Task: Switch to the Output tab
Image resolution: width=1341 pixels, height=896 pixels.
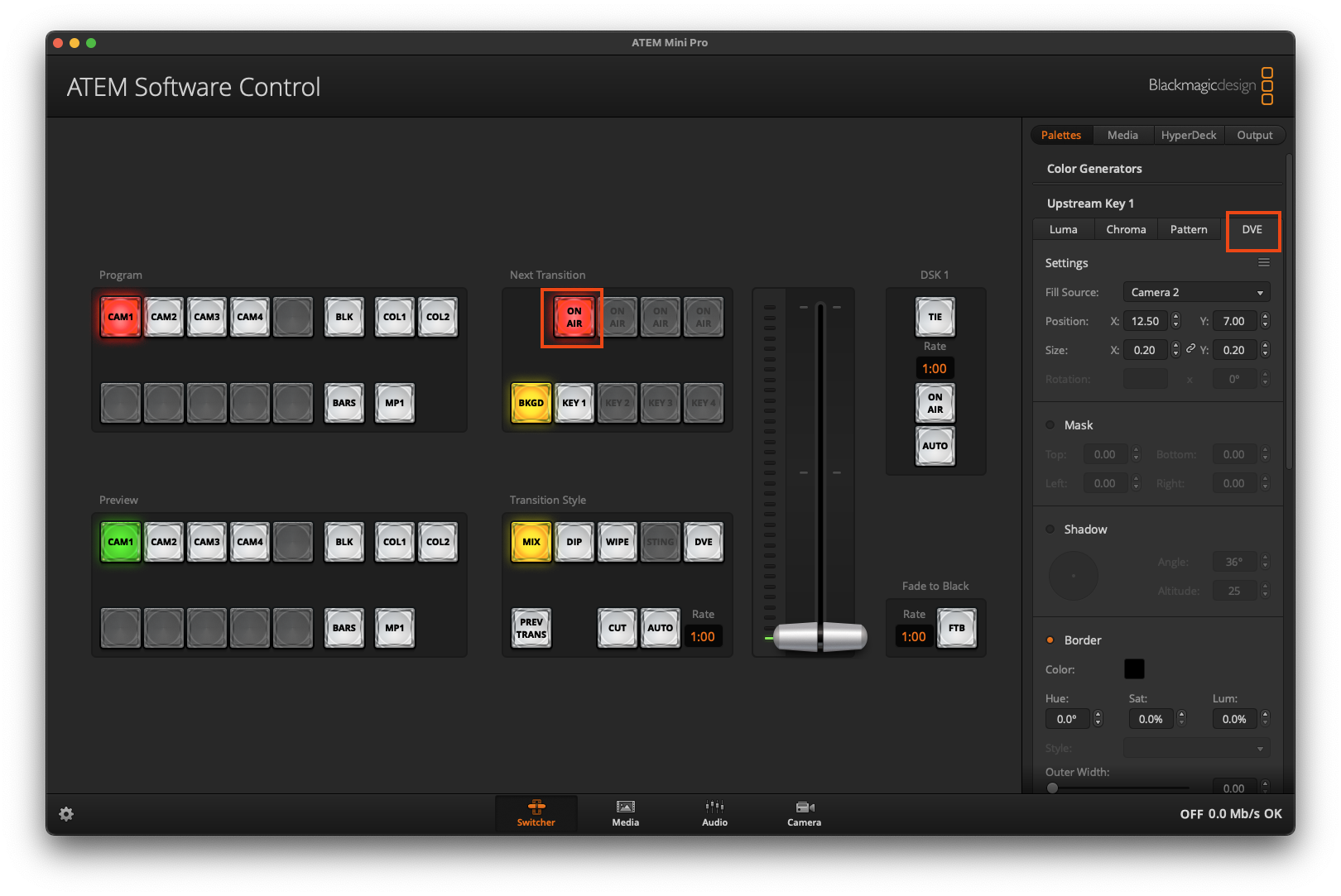Action: point(1255,135)
